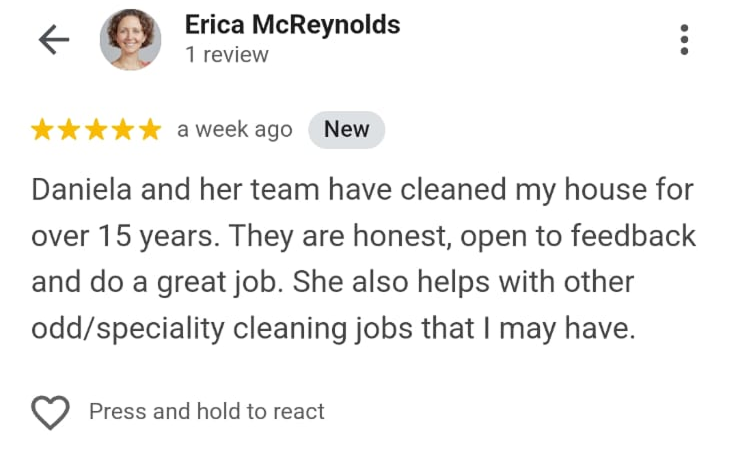Select the review line starting 'over 15 years'

coord(363,236)
